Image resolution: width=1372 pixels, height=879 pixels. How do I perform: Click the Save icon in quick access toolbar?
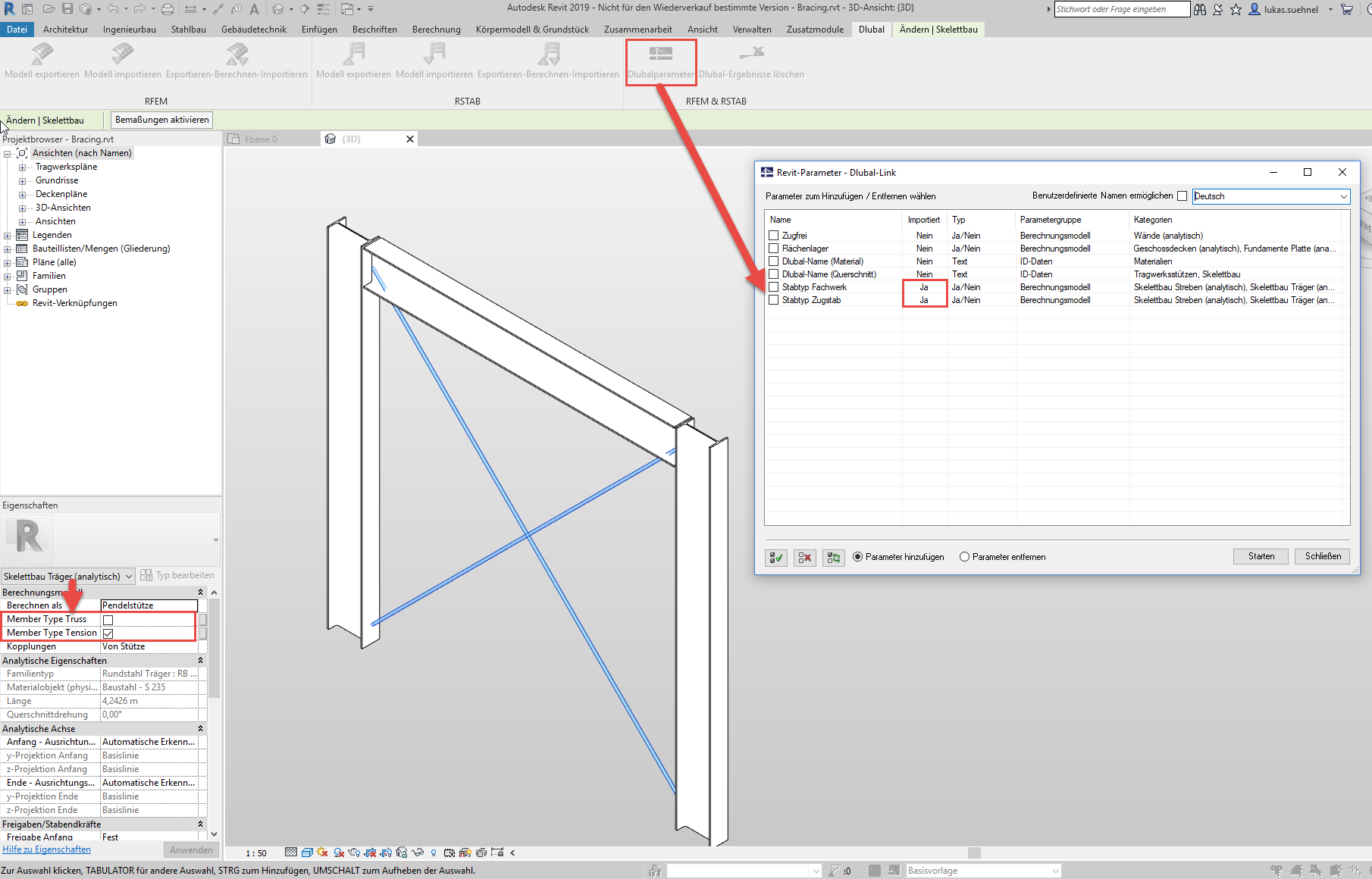pyautogui.click(x=67, y=9)
